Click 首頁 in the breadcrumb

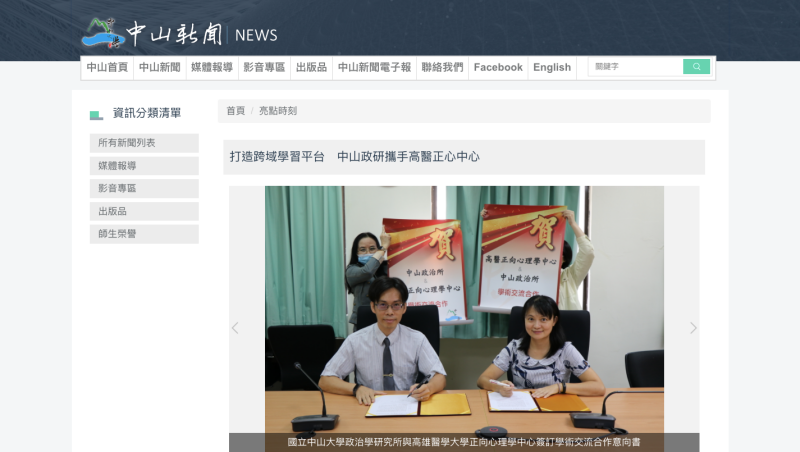[235, 111]
